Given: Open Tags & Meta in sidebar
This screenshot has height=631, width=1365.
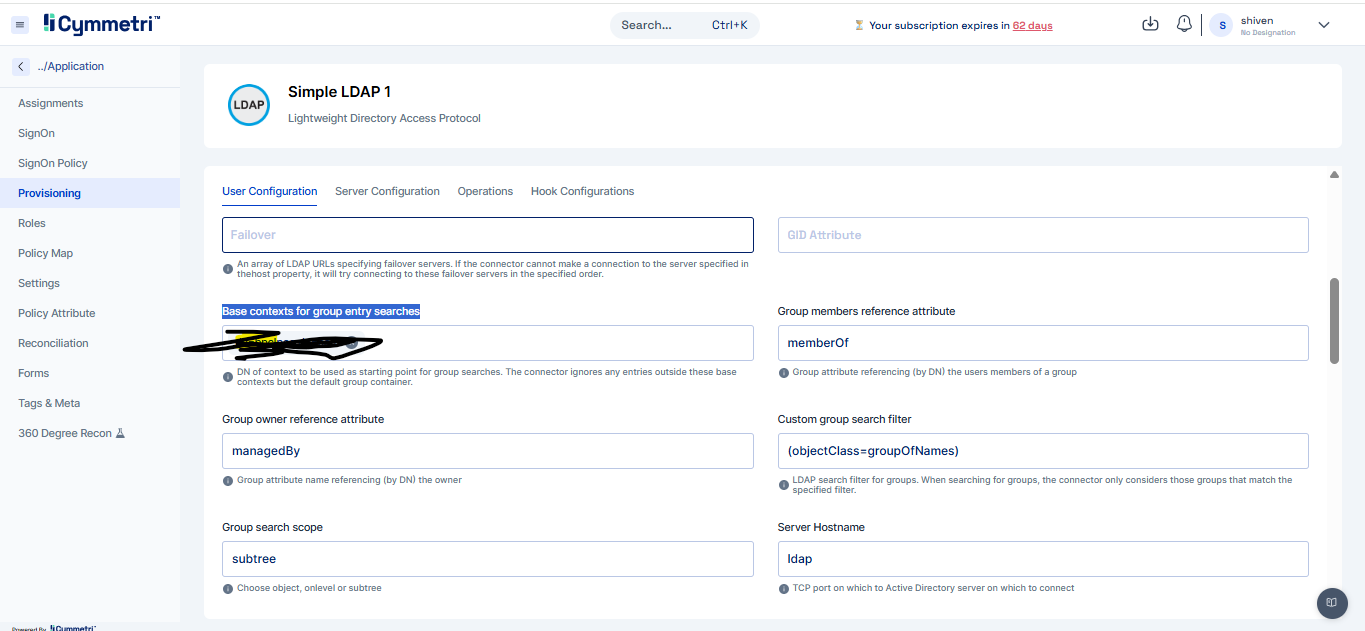Looking at the screenshot, I should click(90, 403).
